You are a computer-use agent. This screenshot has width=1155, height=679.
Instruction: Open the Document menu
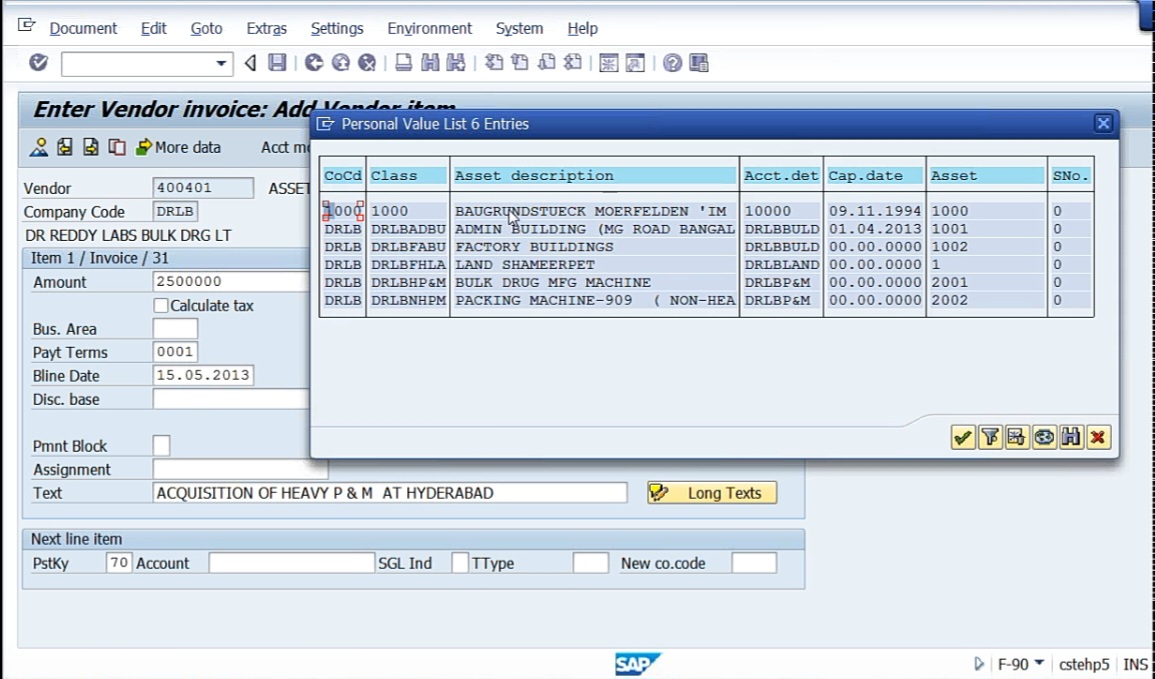click(83, 29)
